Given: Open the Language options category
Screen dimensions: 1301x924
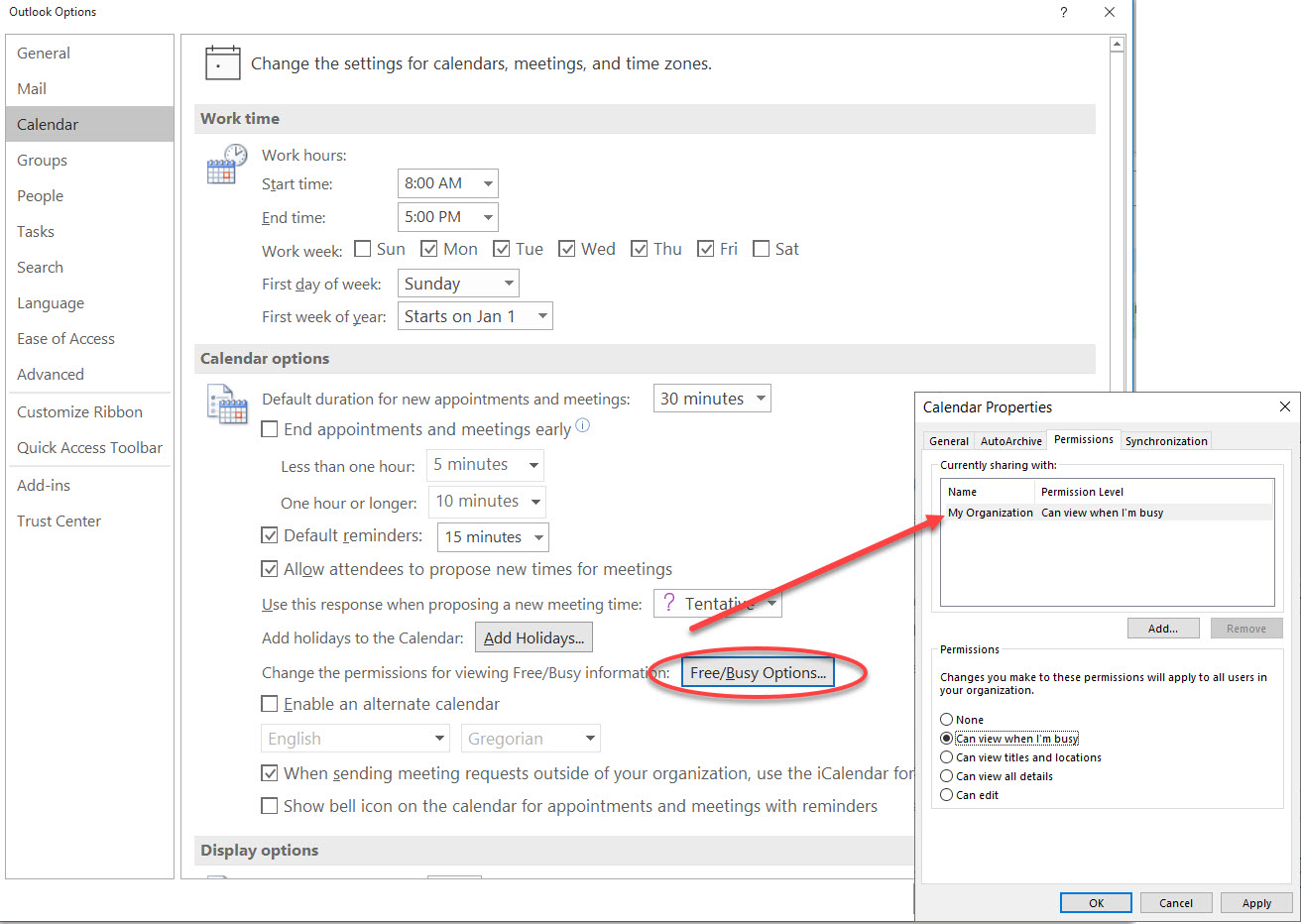Looking at the screenshot, I should pos(89,303).
